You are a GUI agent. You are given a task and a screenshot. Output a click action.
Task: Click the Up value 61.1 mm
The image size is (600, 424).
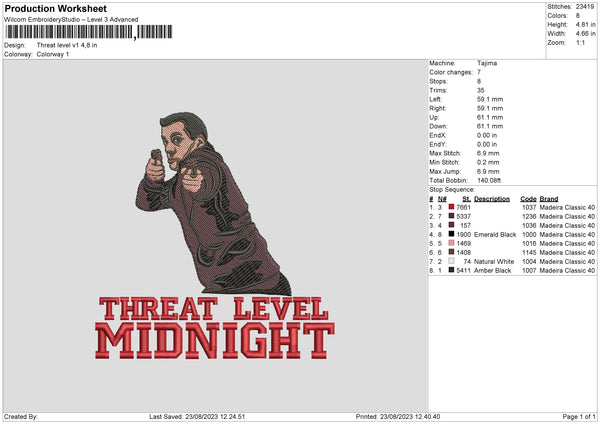coord(490,117)
